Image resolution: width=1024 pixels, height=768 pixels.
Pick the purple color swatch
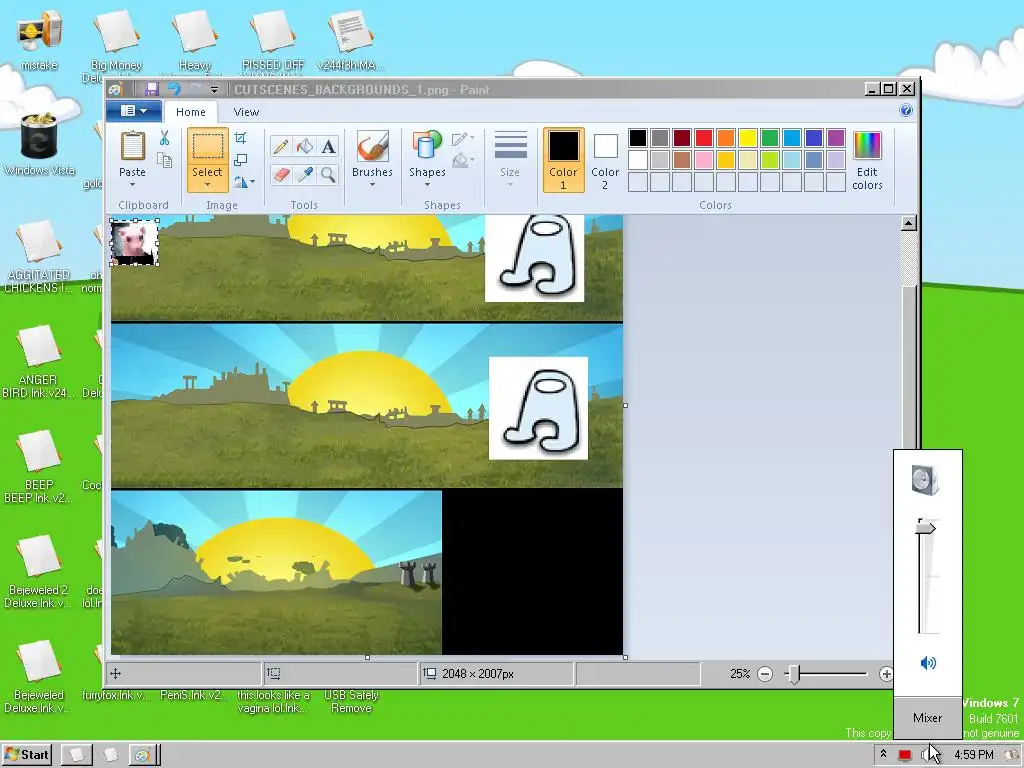[x=836, y=138]
